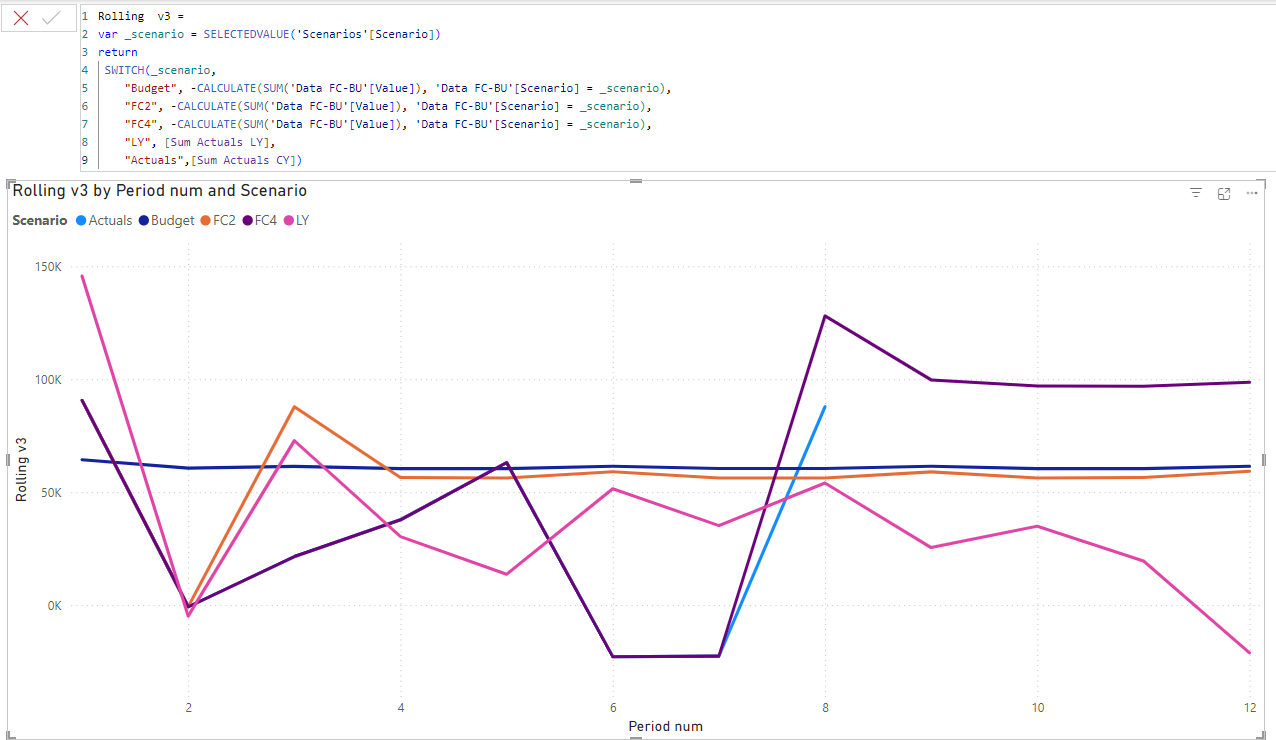Commit the formula with the checkmark icon
This screenshot has height=740, width=1276.
click(x=52, y=18)
